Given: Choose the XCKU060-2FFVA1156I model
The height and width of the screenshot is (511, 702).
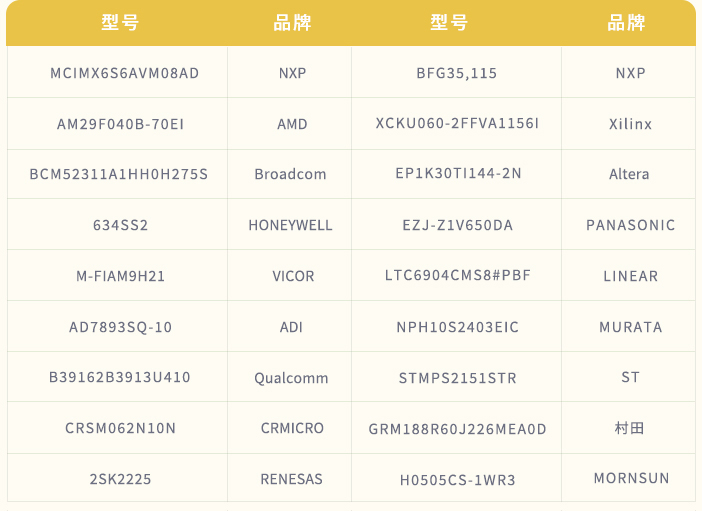Looking at the screenshot, I should pyautogui.click(x=457, y=123).
